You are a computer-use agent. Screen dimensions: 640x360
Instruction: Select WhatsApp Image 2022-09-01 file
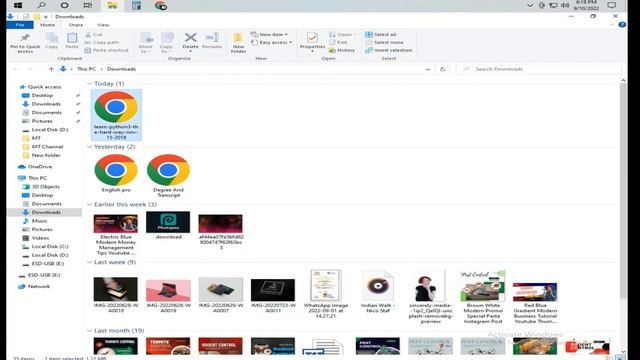point(325,294)
